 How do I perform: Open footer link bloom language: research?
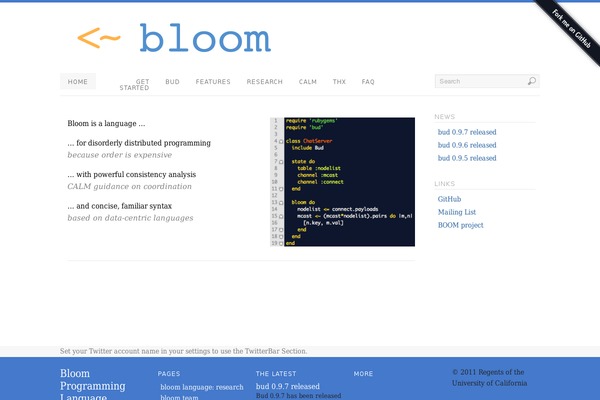coord(202,387)
